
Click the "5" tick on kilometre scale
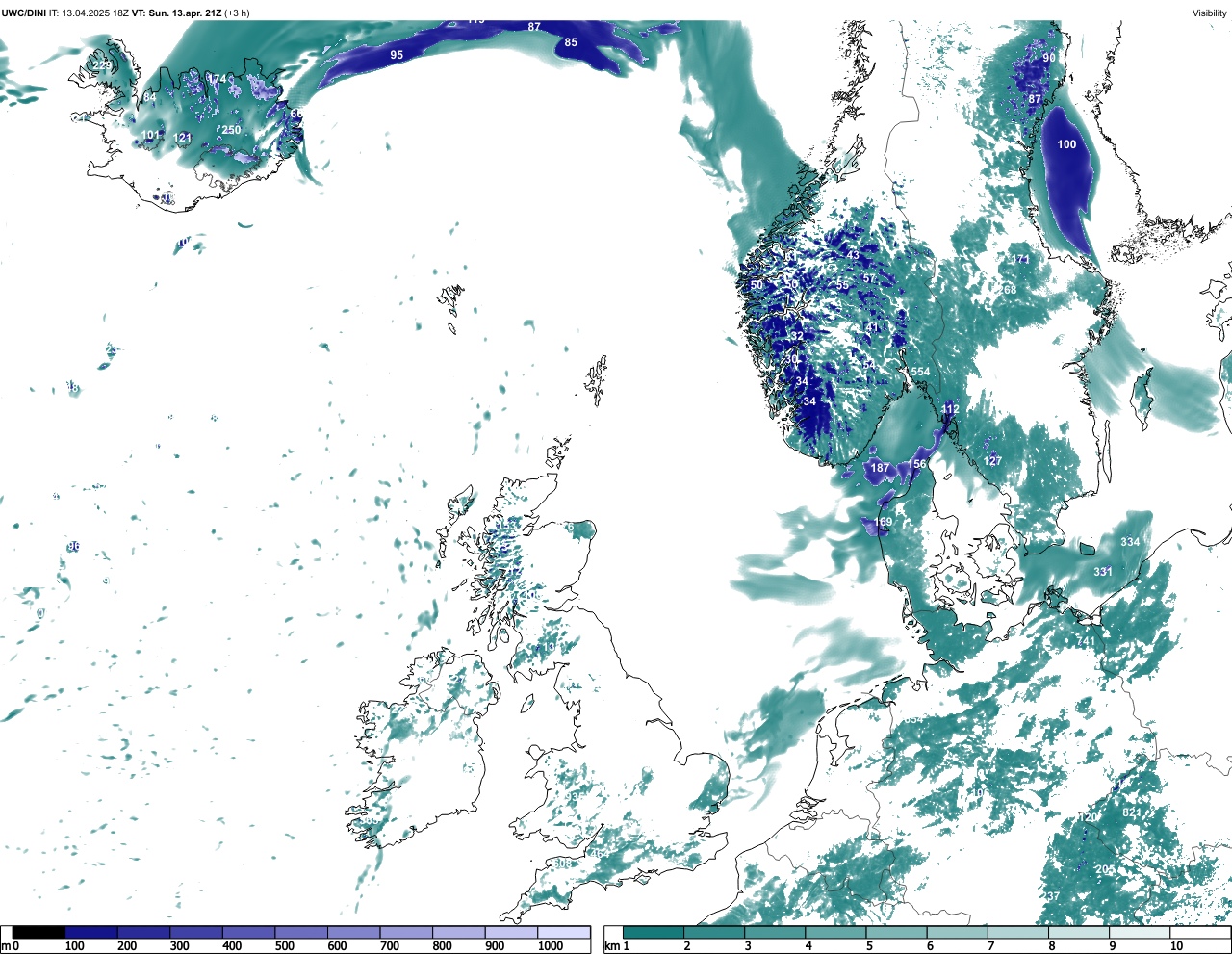869,946
